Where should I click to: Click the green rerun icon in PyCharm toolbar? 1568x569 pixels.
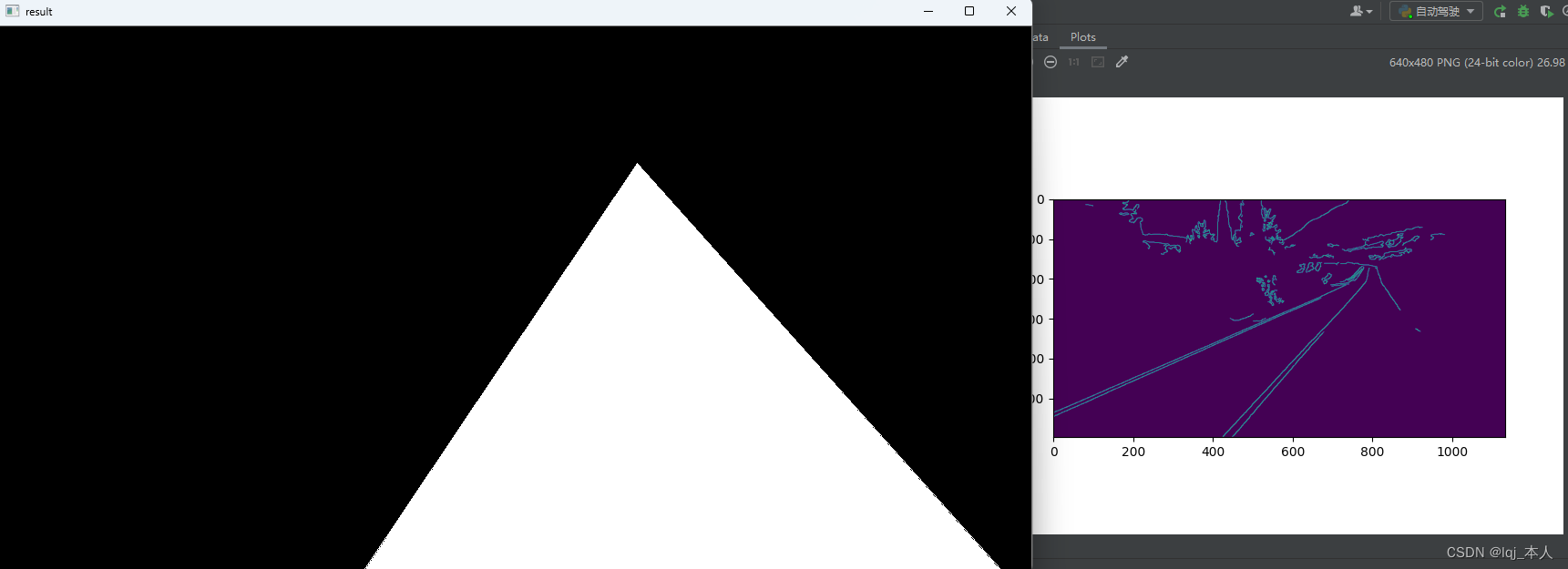click(1501, 12)
